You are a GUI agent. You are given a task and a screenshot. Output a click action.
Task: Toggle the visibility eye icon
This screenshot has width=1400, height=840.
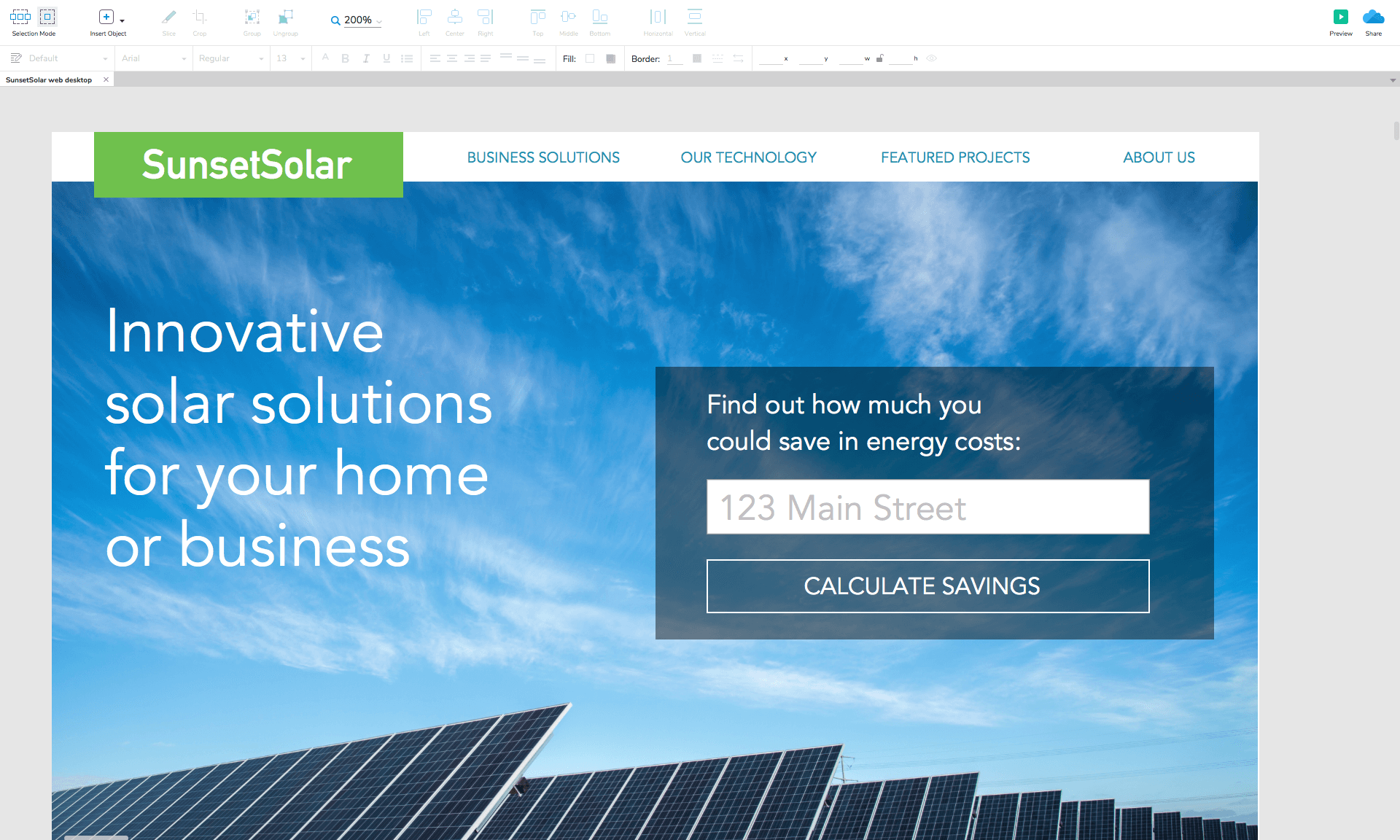click(931, 58)
